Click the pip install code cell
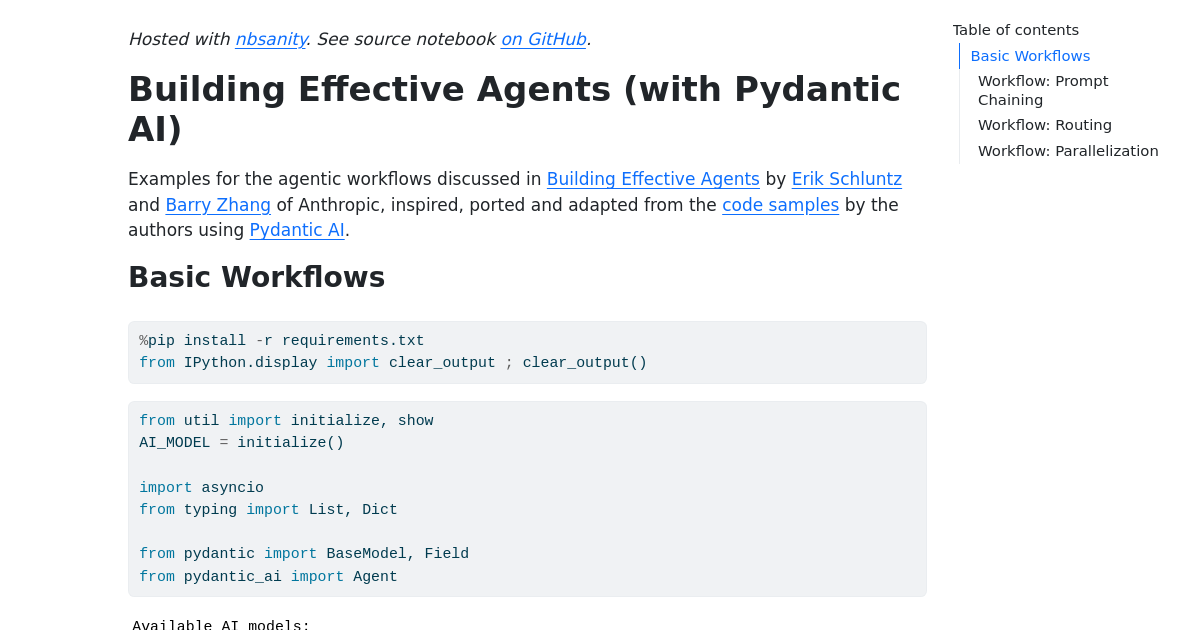 527,352
